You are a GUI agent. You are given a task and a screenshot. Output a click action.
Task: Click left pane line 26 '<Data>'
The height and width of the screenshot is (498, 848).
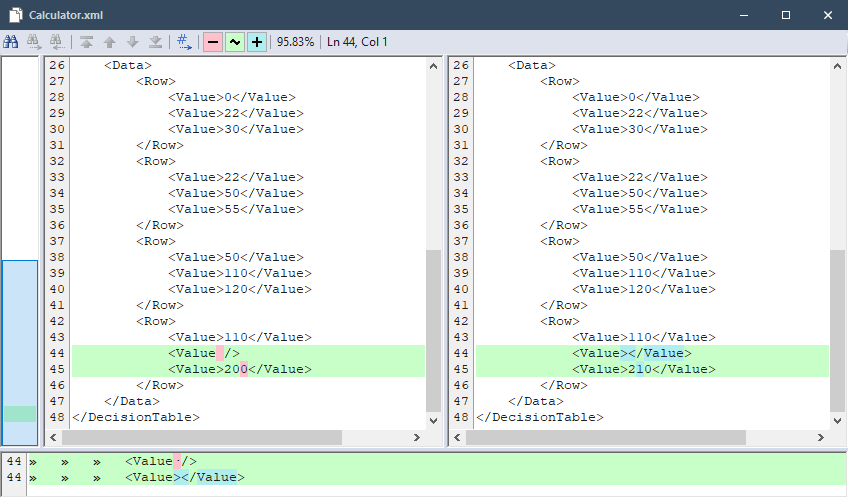point(128,65)
